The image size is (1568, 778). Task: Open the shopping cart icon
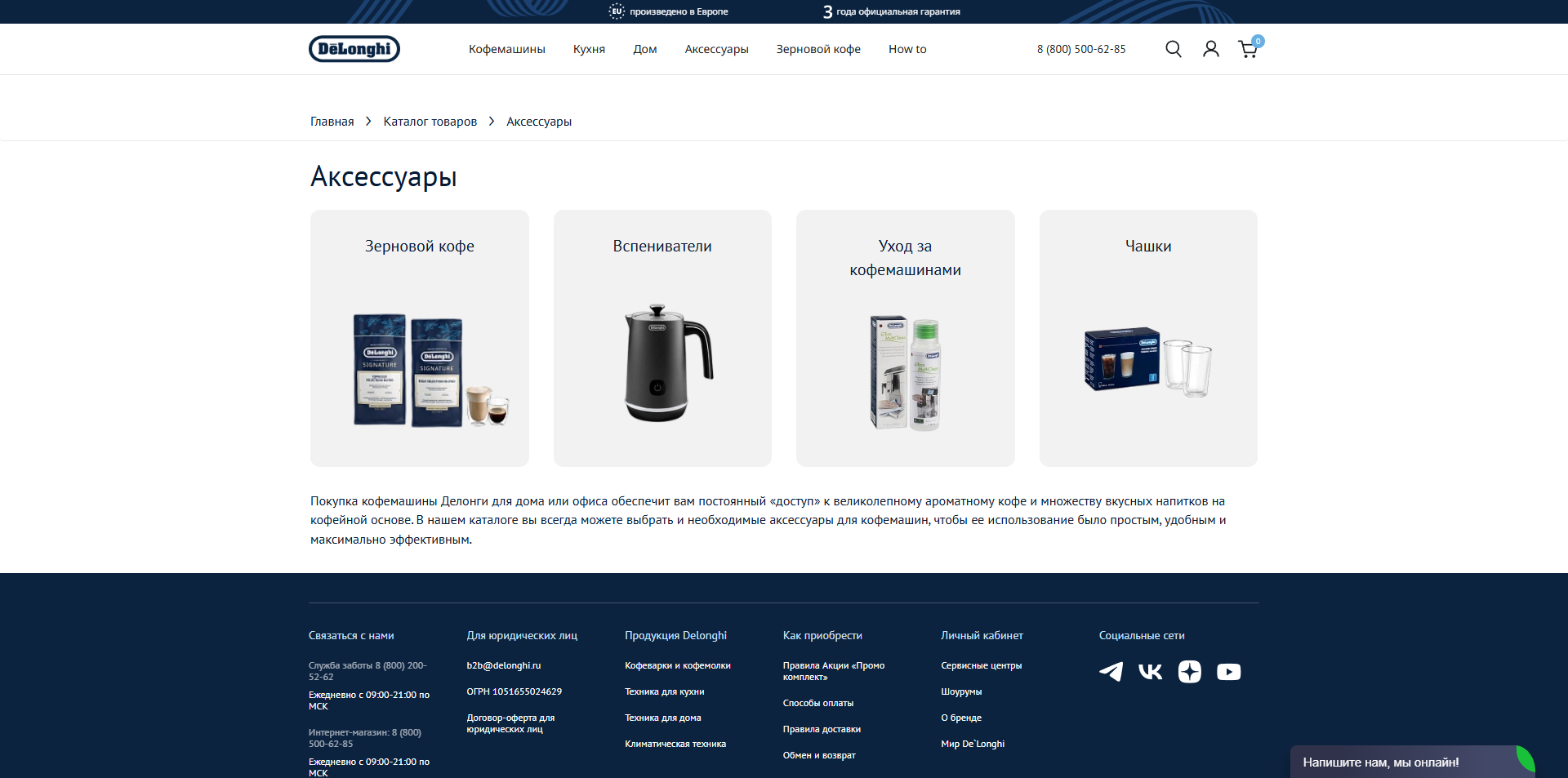tap(1247, 50)
